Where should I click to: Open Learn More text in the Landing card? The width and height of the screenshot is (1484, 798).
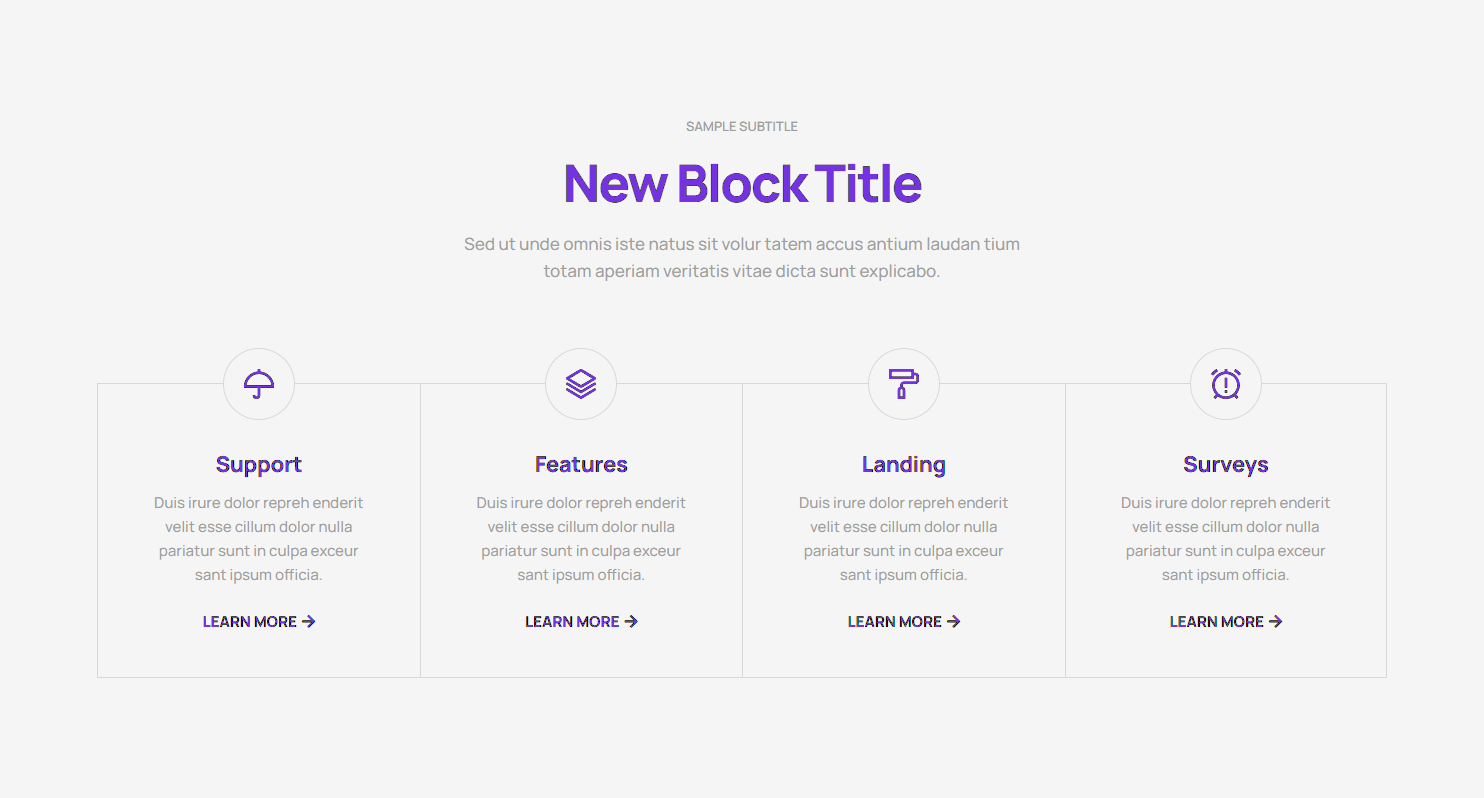[895, 622]
